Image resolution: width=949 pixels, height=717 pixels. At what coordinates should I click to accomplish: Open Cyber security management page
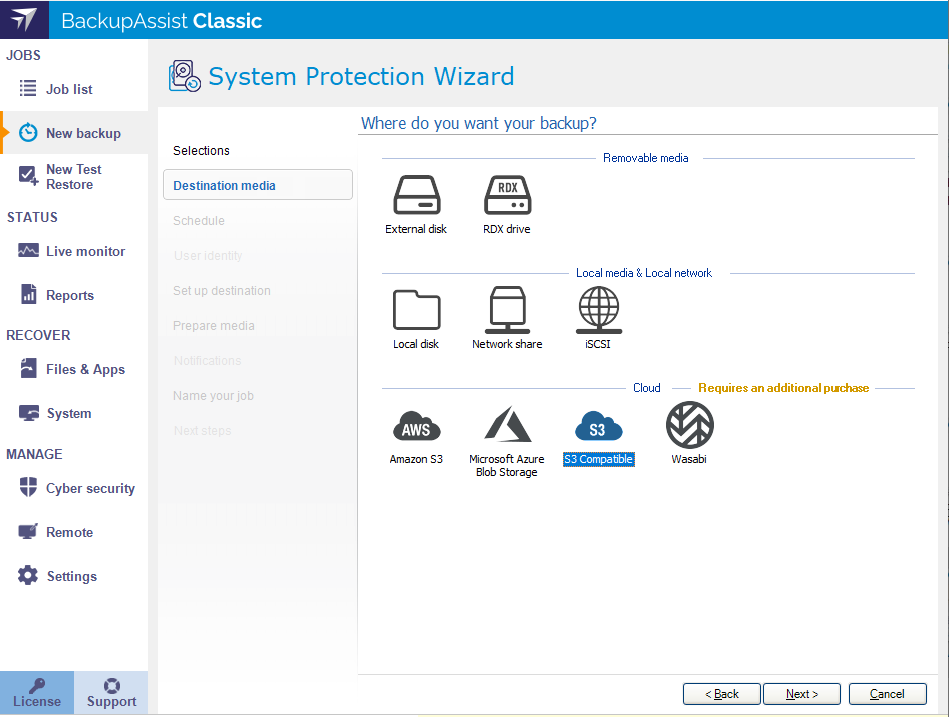(x=90, y=488)
